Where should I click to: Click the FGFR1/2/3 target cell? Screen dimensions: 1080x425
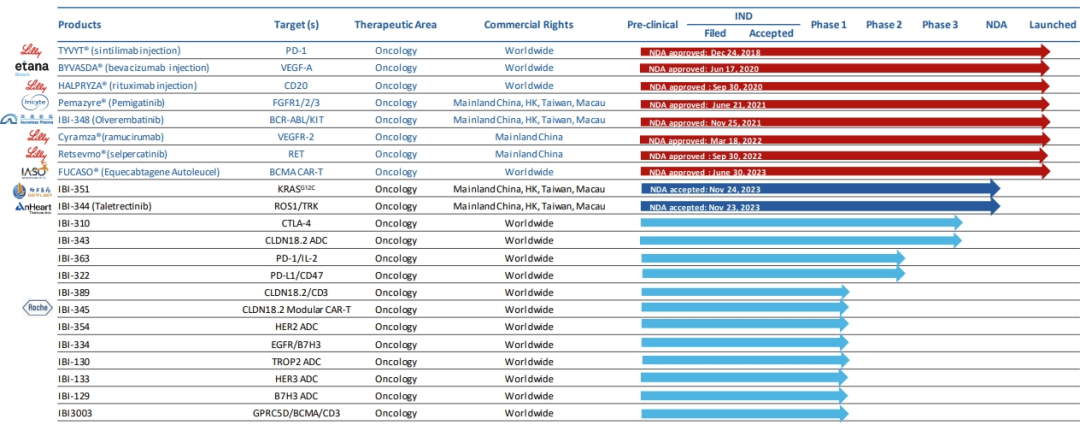point(296,103)
